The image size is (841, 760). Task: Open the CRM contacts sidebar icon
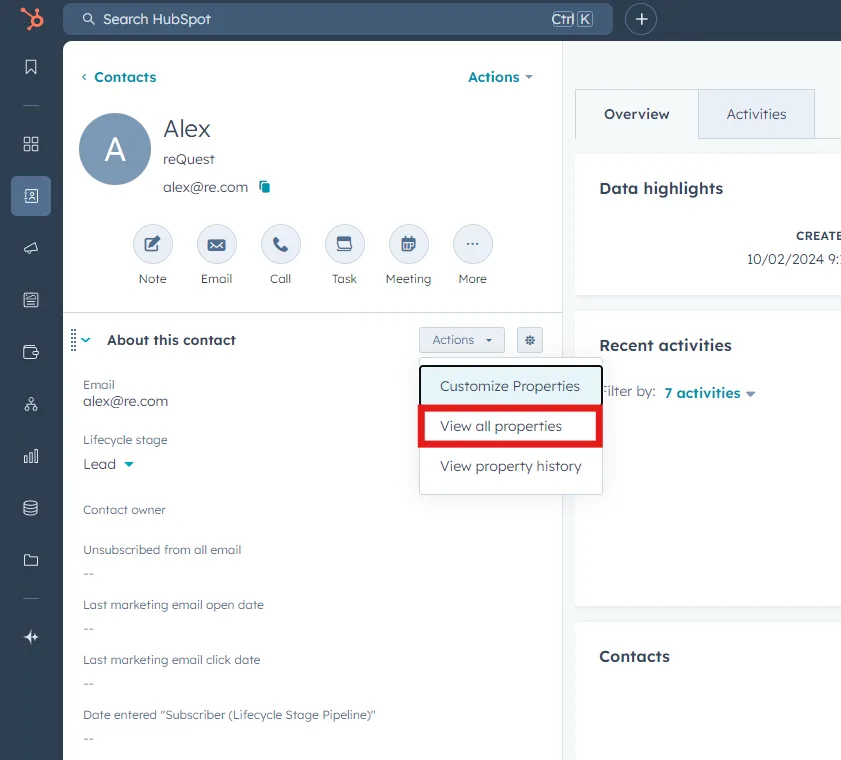[x=31, y=196]
